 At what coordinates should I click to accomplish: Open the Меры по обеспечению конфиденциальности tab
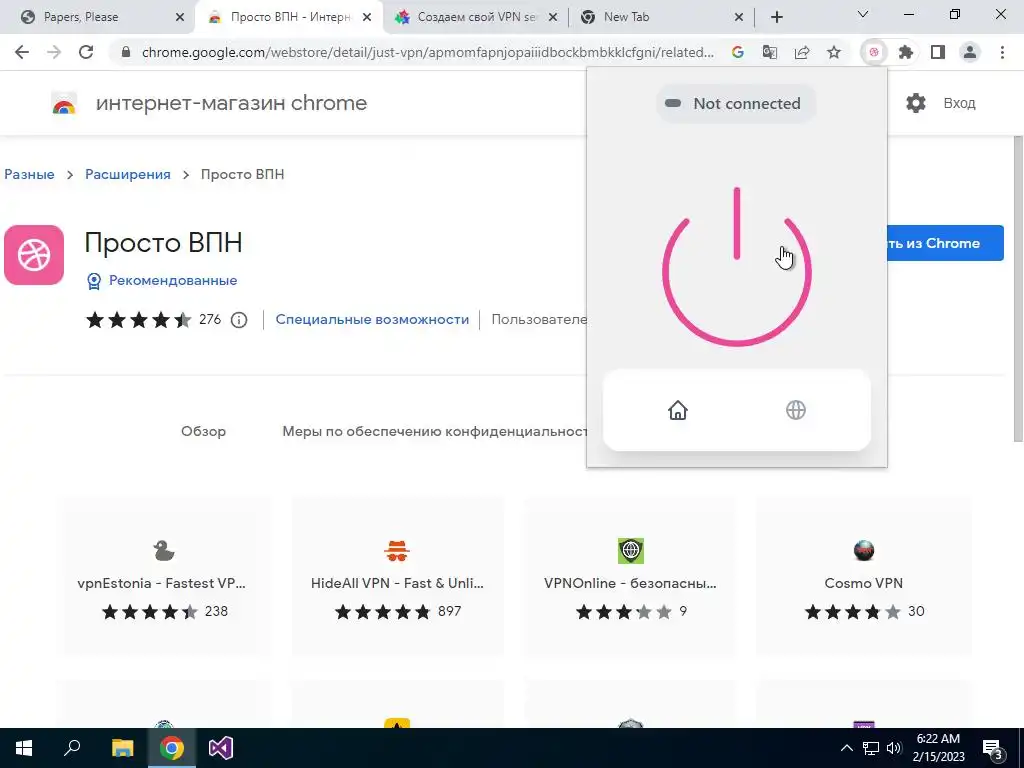434,431
